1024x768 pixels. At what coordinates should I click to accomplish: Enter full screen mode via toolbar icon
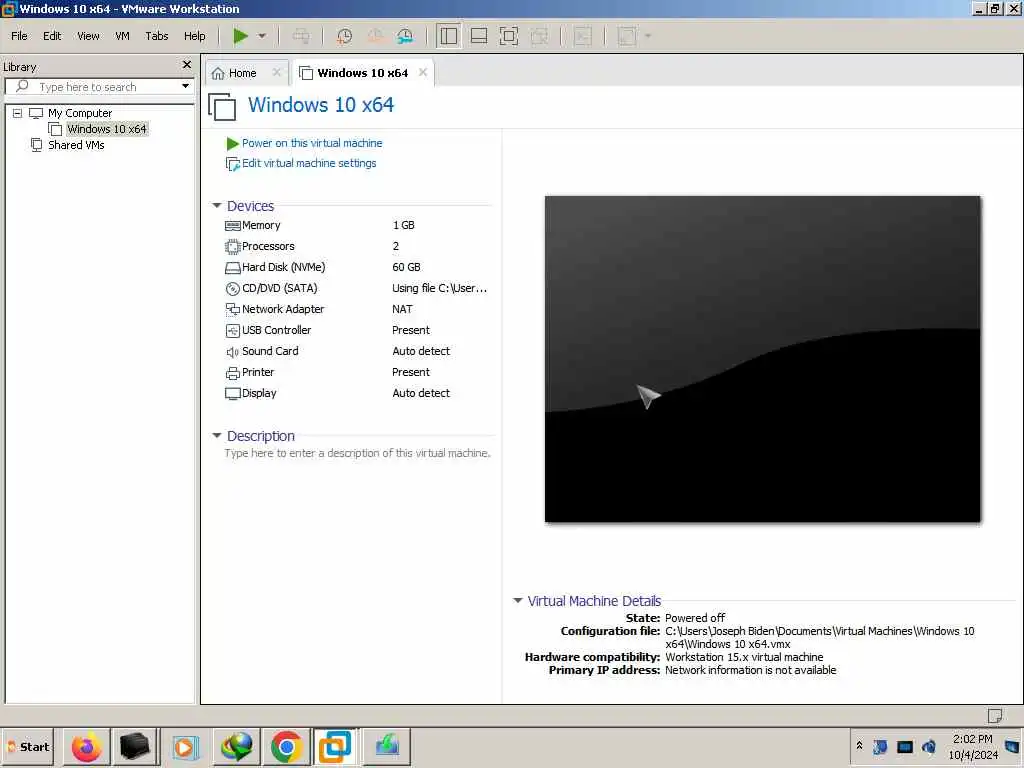(x=509, y=36)
